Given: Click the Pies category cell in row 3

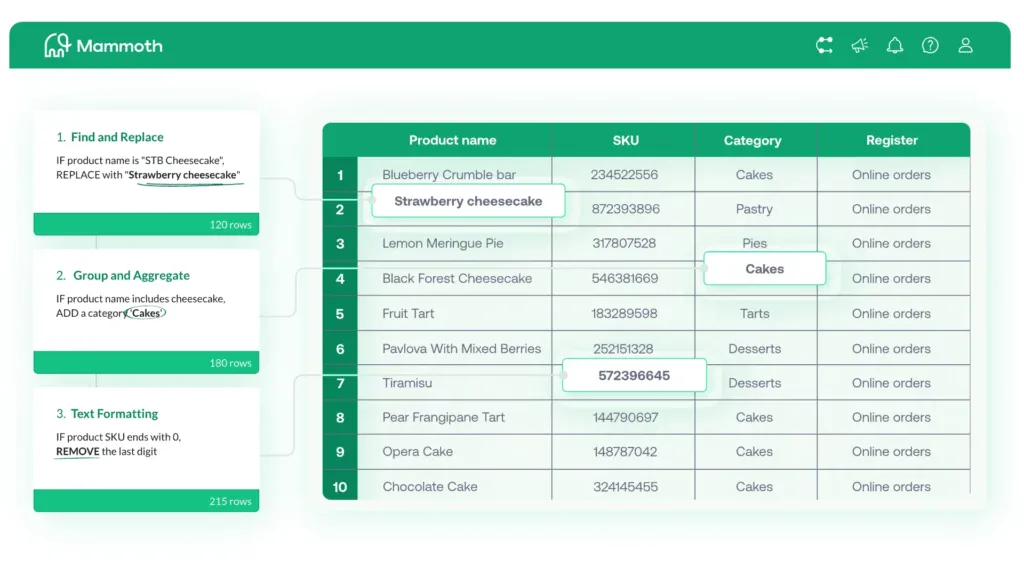Looking at the screenshot, I should (754, 243).
